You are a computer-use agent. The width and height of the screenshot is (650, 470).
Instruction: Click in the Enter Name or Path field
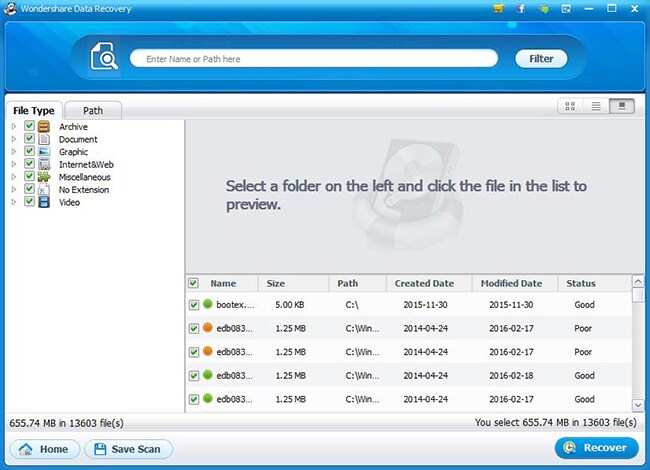[x=314, y=59]
